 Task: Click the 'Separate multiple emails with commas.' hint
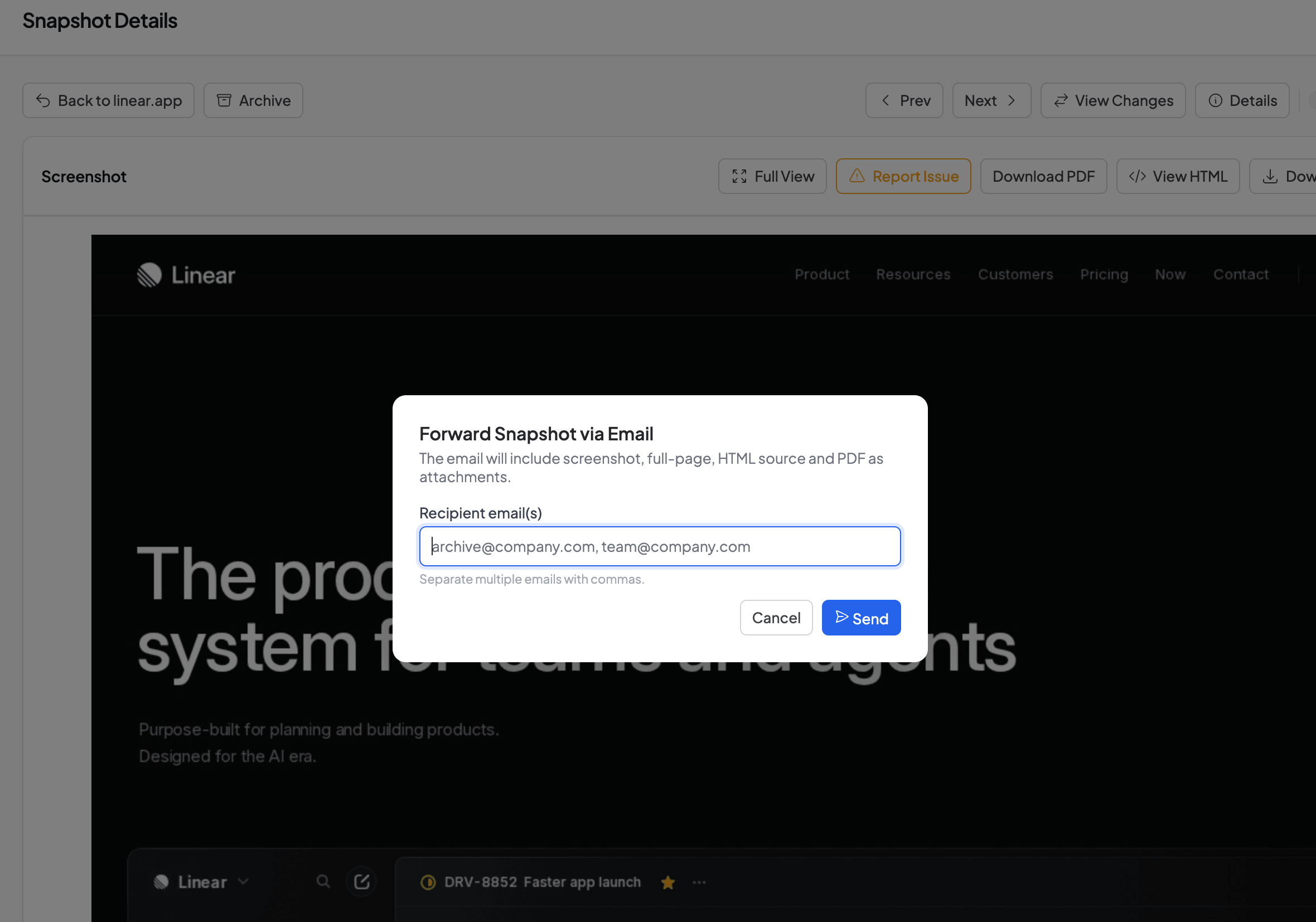(x=532, y=579)
